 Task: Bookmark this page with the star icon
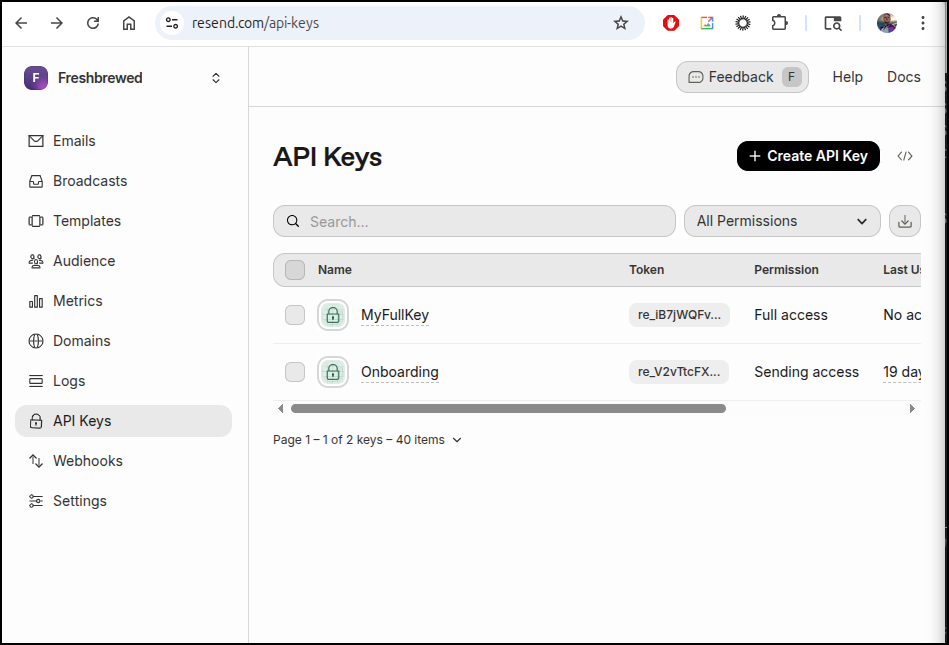tap(621, 23)
